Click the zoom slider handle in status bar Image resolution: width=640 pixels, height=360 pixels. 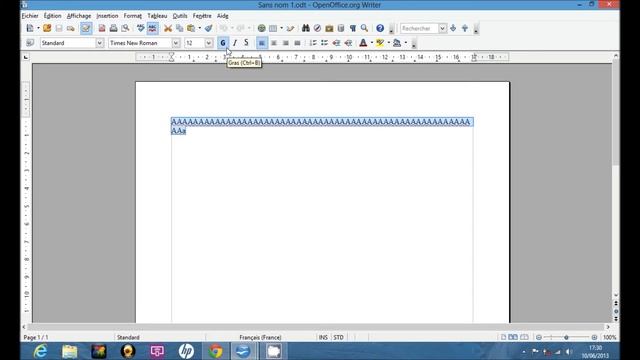pos(566,338)
